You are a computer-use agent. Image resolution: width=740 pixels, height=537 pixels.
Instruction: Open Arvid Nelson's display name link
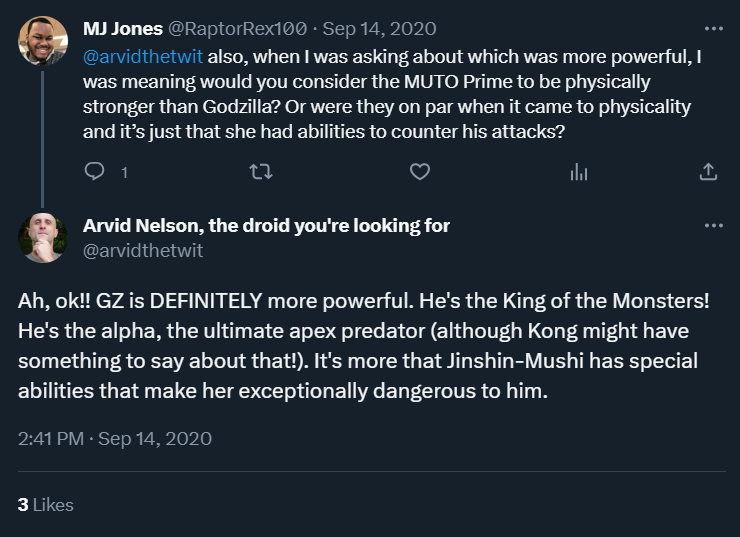[x=266, y=226]
